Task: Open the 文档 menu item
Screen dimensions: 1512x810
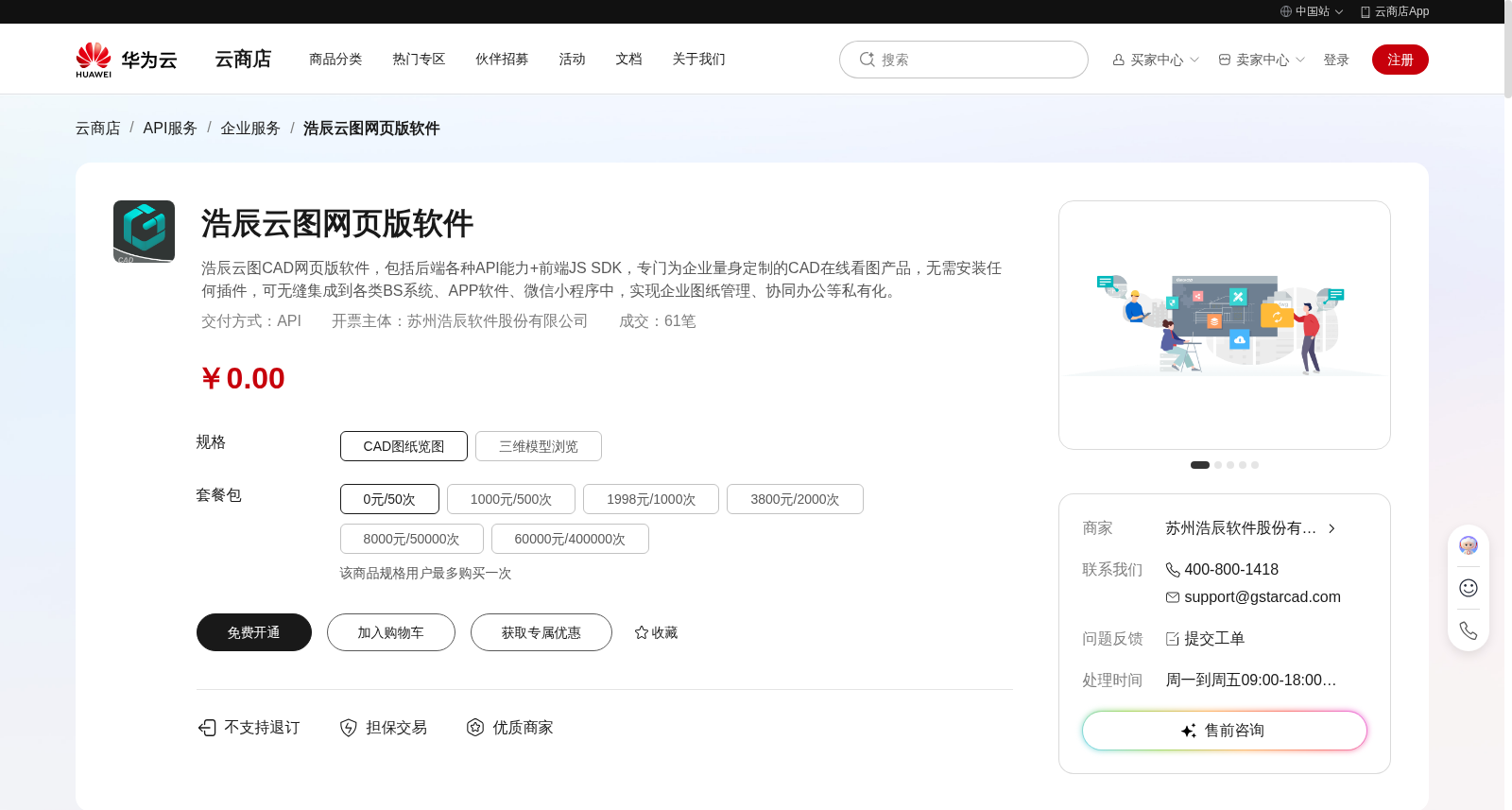Action: coord(628,59)
